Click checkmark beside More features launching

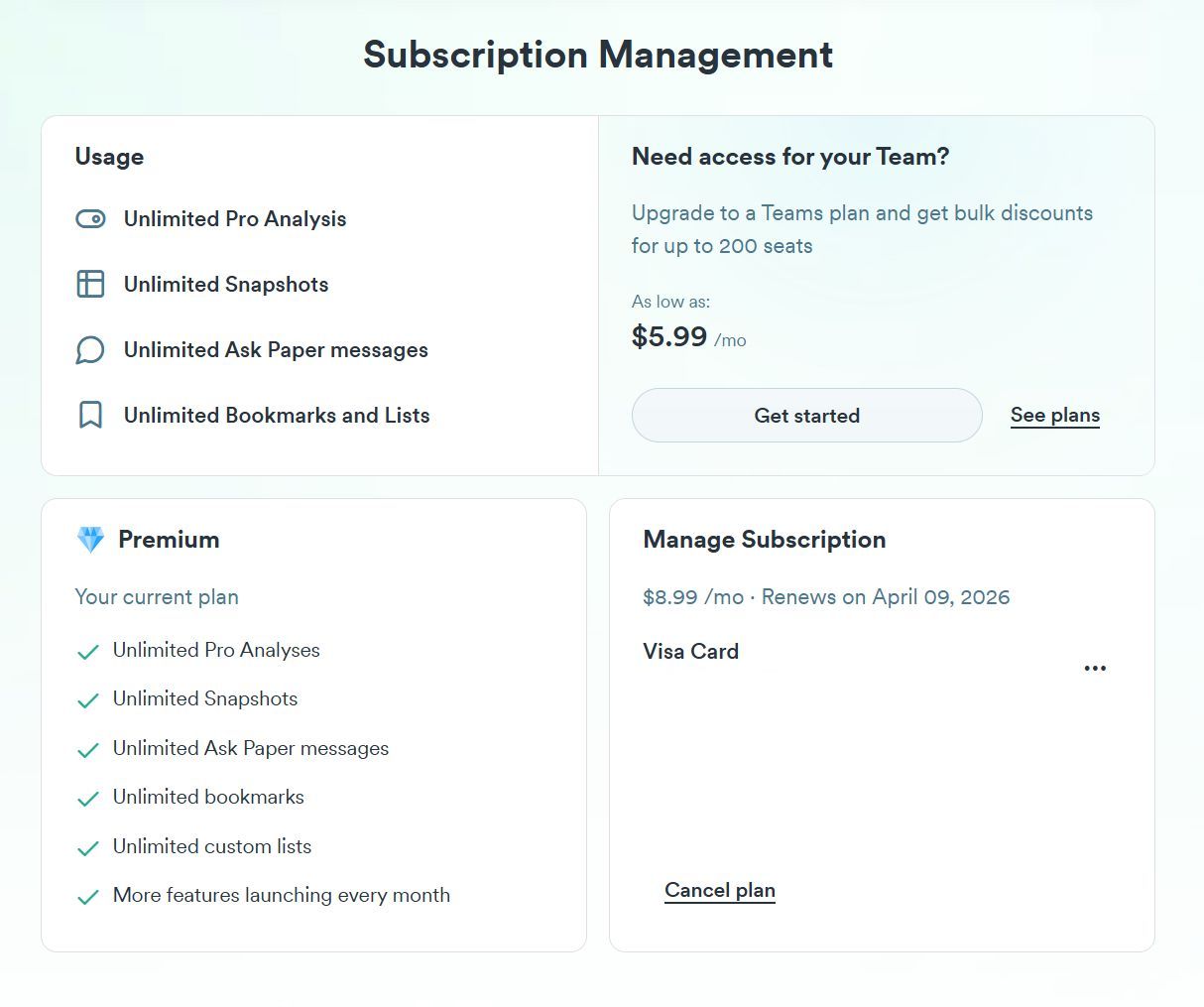[x=88, y=897]
